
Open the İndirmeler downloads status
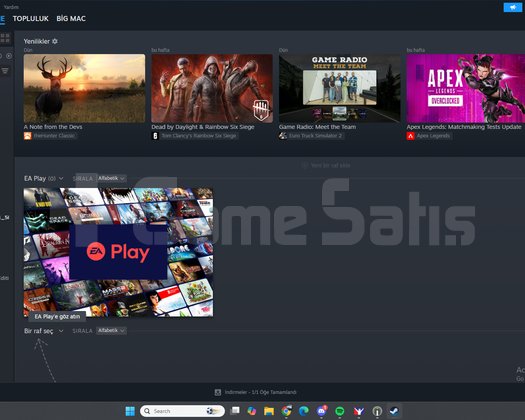coord(260,392)
